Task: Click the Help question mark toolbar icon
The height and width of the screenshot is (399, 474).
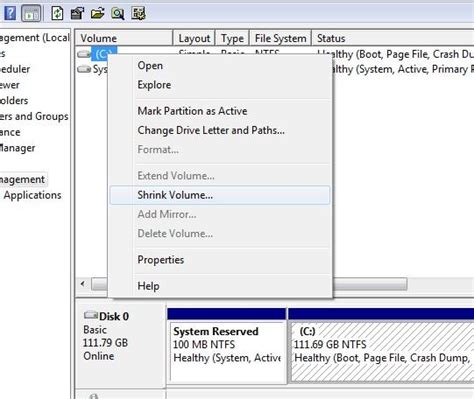Action: pos(10,13)
